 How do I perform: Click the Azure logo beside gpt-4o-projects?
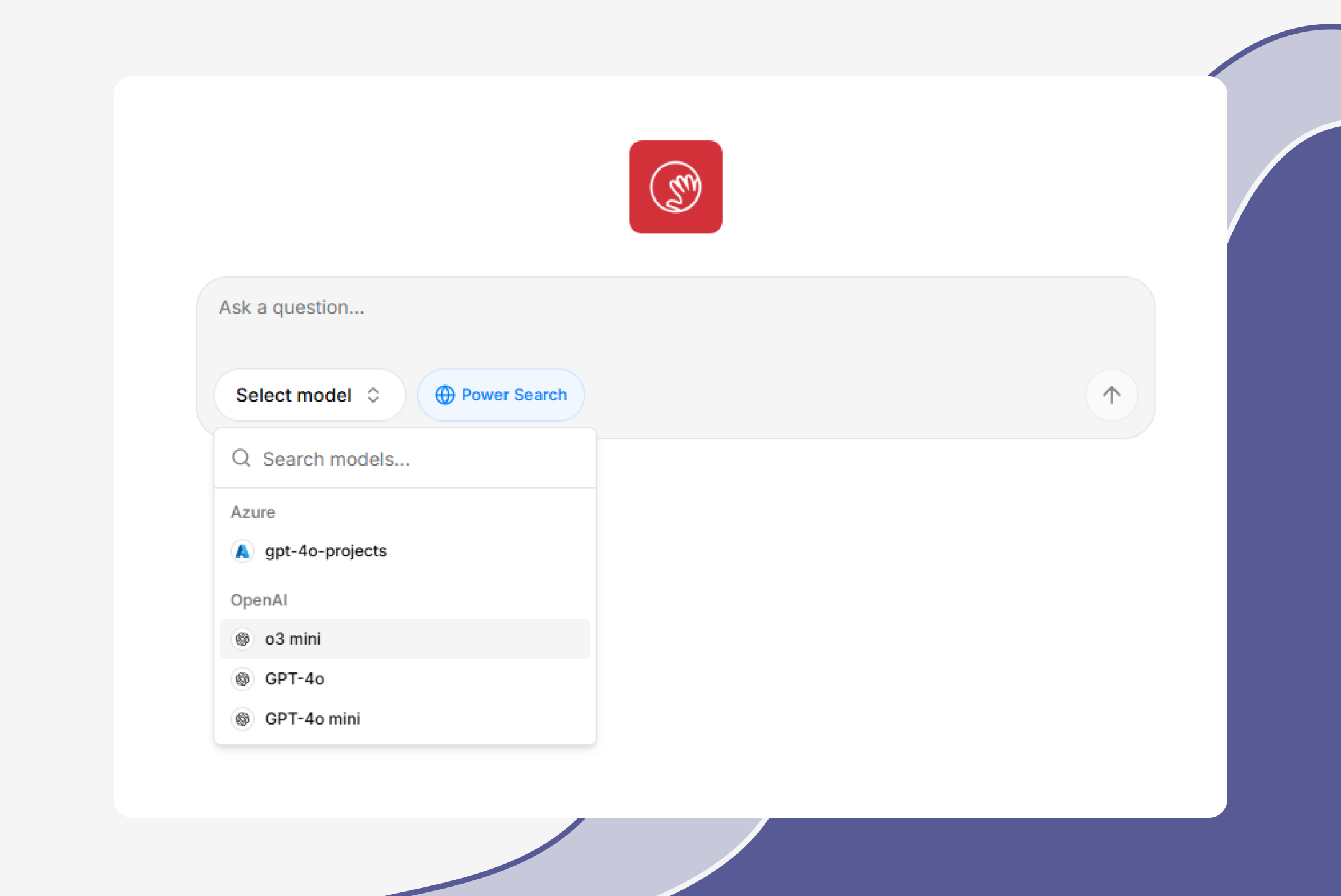pos(242,551)
